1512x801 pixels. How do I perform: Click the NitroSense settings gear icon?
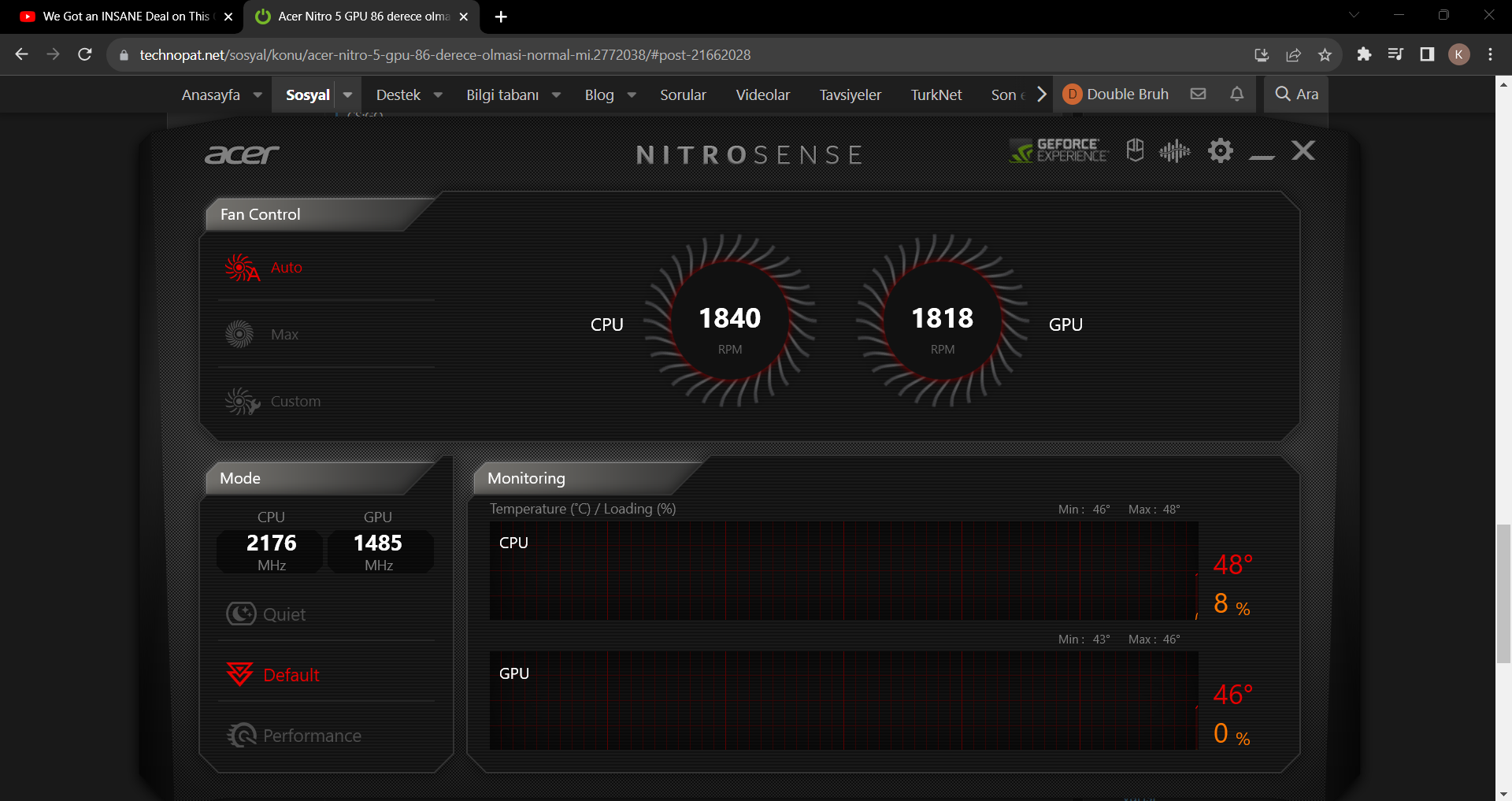point(1220,150)
